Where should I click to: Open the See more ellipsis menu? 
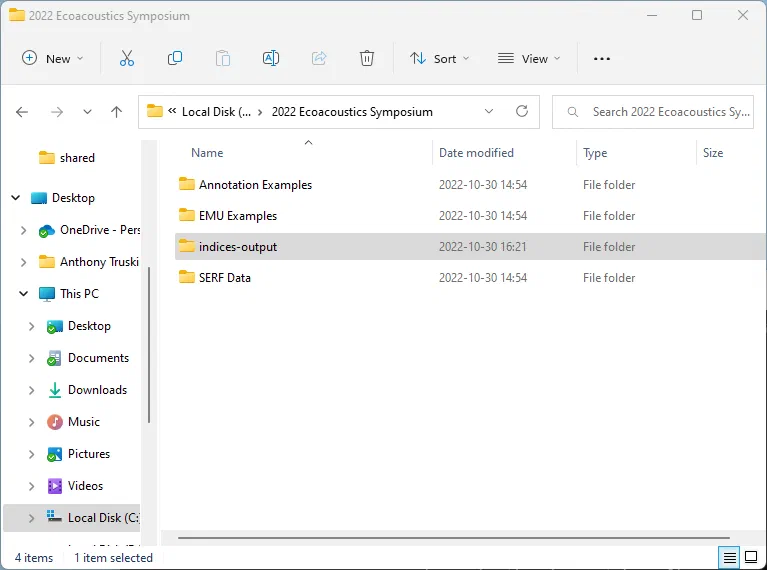coord(602,59)
